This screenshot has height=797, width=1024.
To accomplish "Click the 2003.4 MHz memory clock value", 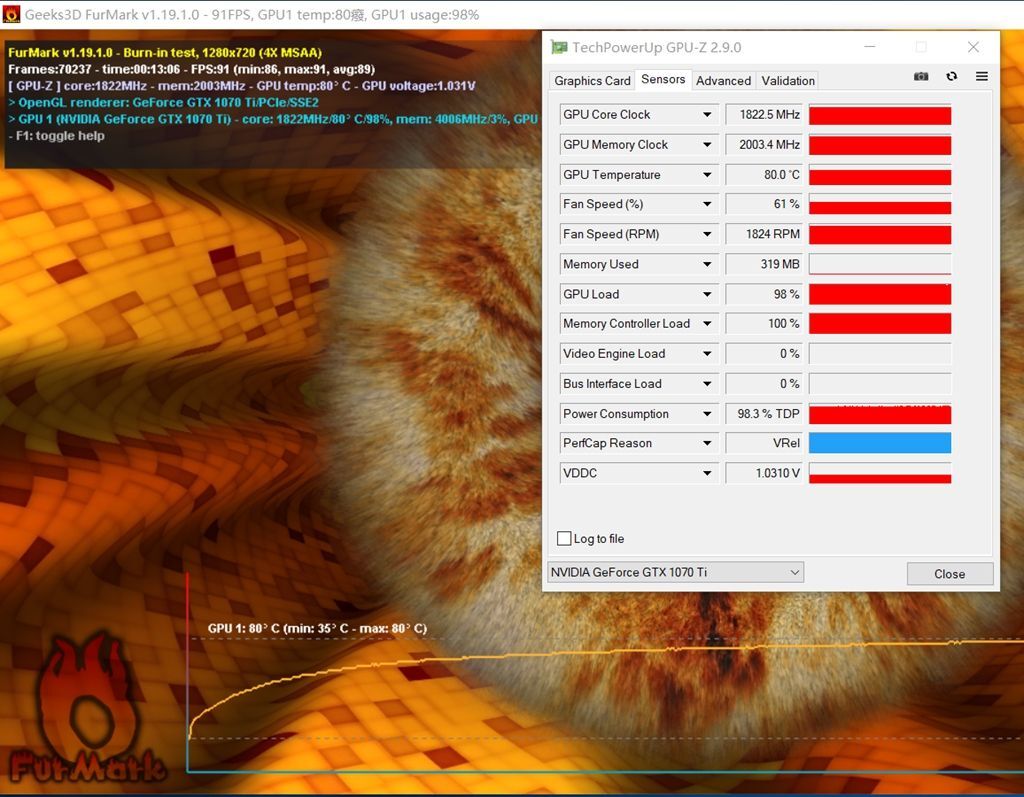I will (764, 144).
